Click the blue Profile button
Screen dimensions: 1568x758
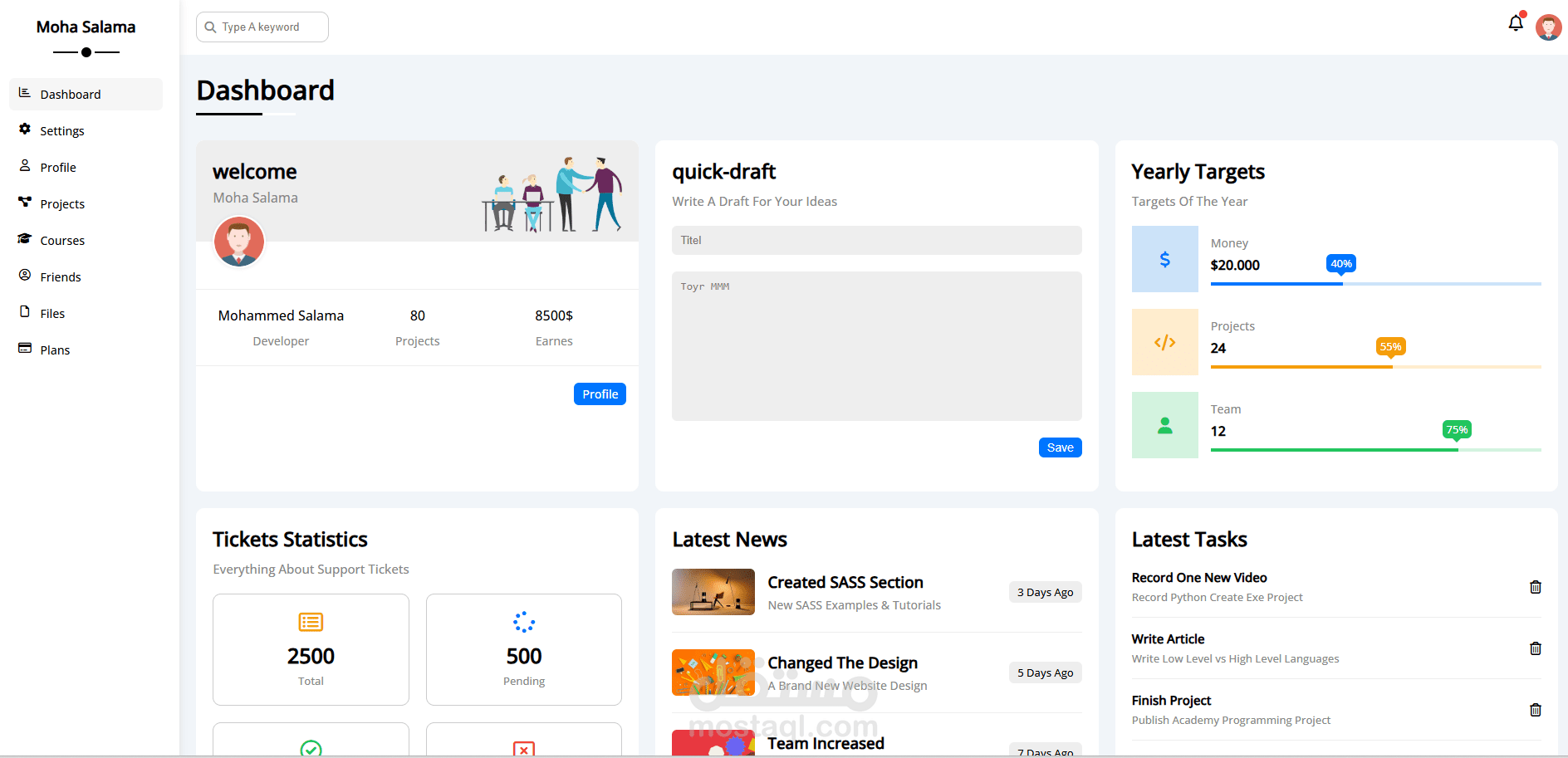click(x=600, y=394)
